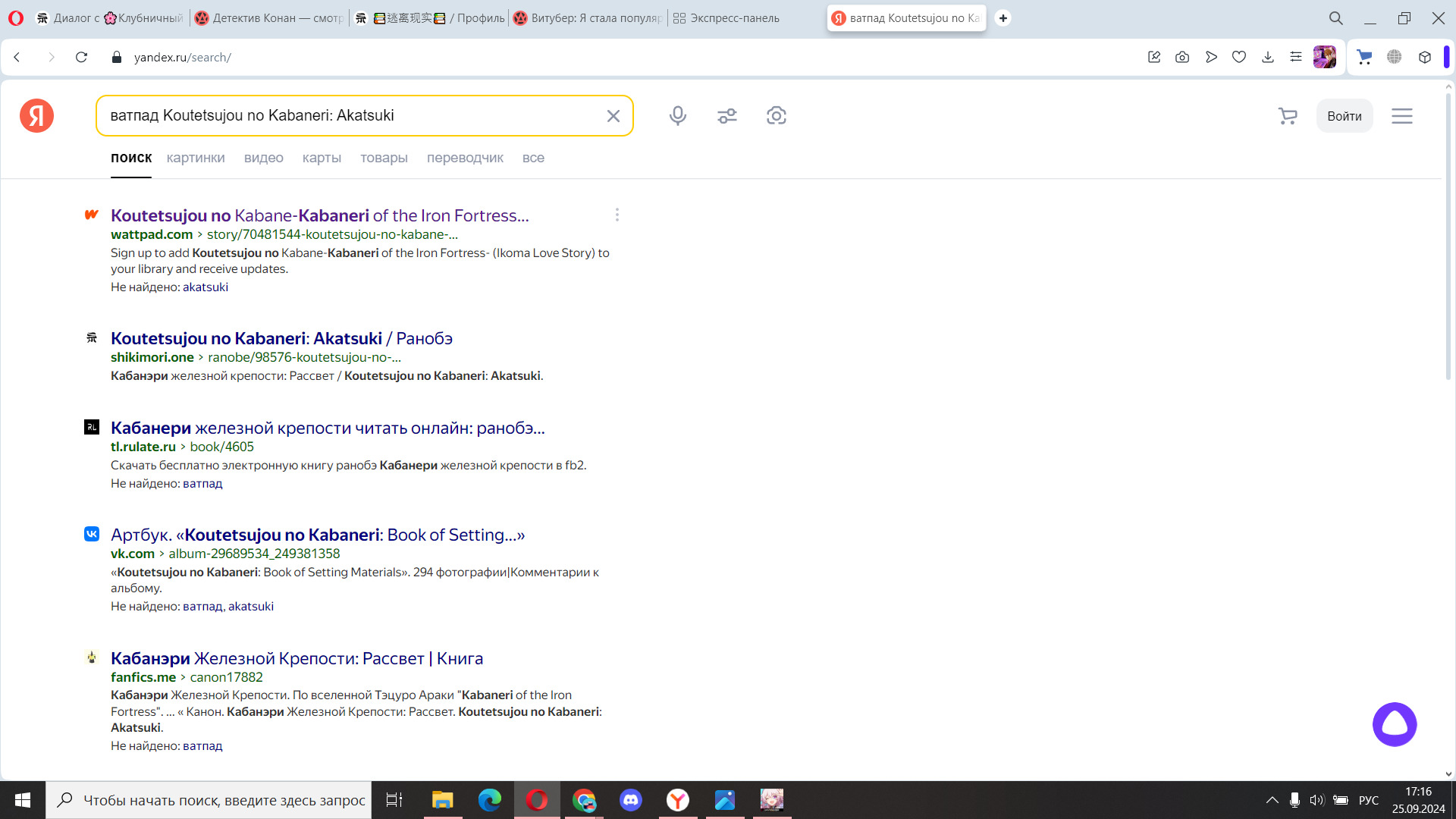Open a new browser tab

click(x=1003, y=17)
